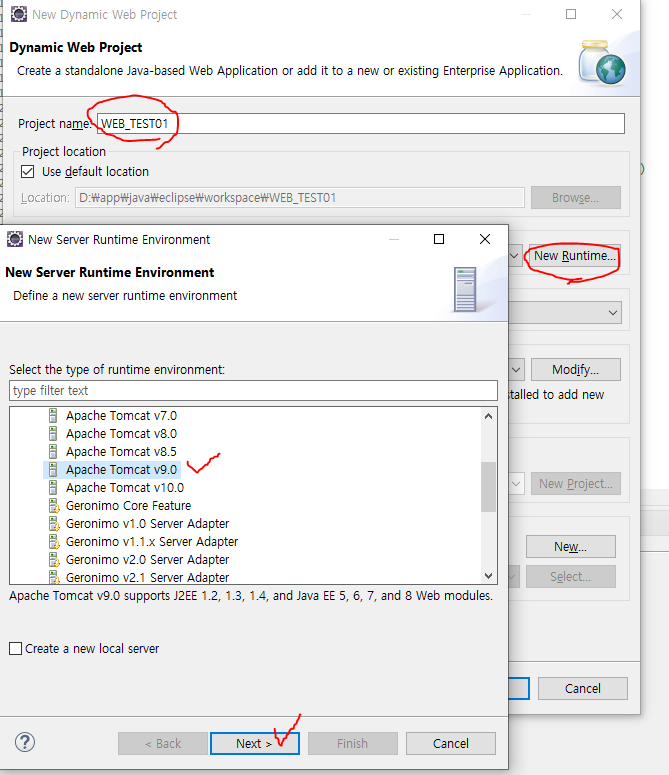
Task: Maximize the New Dynamic Web Project window
Action: 571,14
